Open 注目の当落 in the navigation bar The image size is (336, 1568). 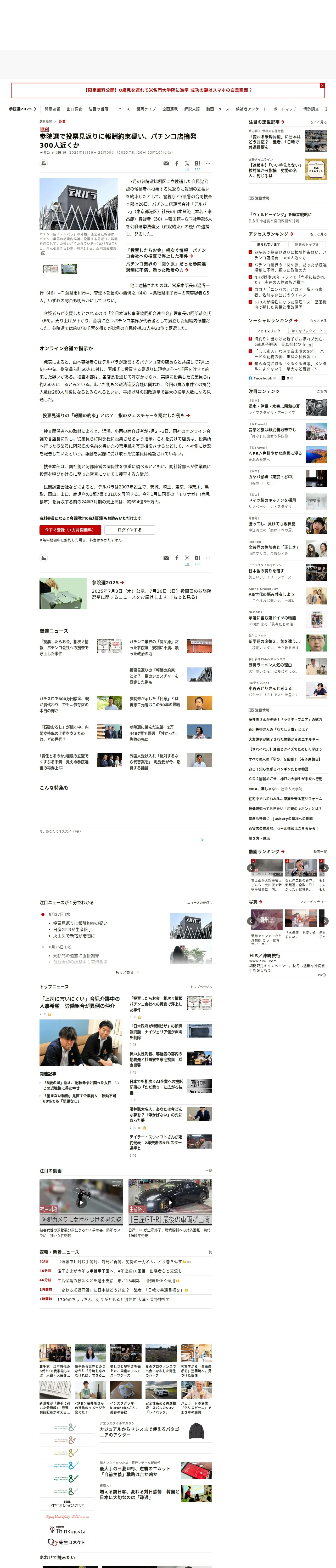point(98,109)
